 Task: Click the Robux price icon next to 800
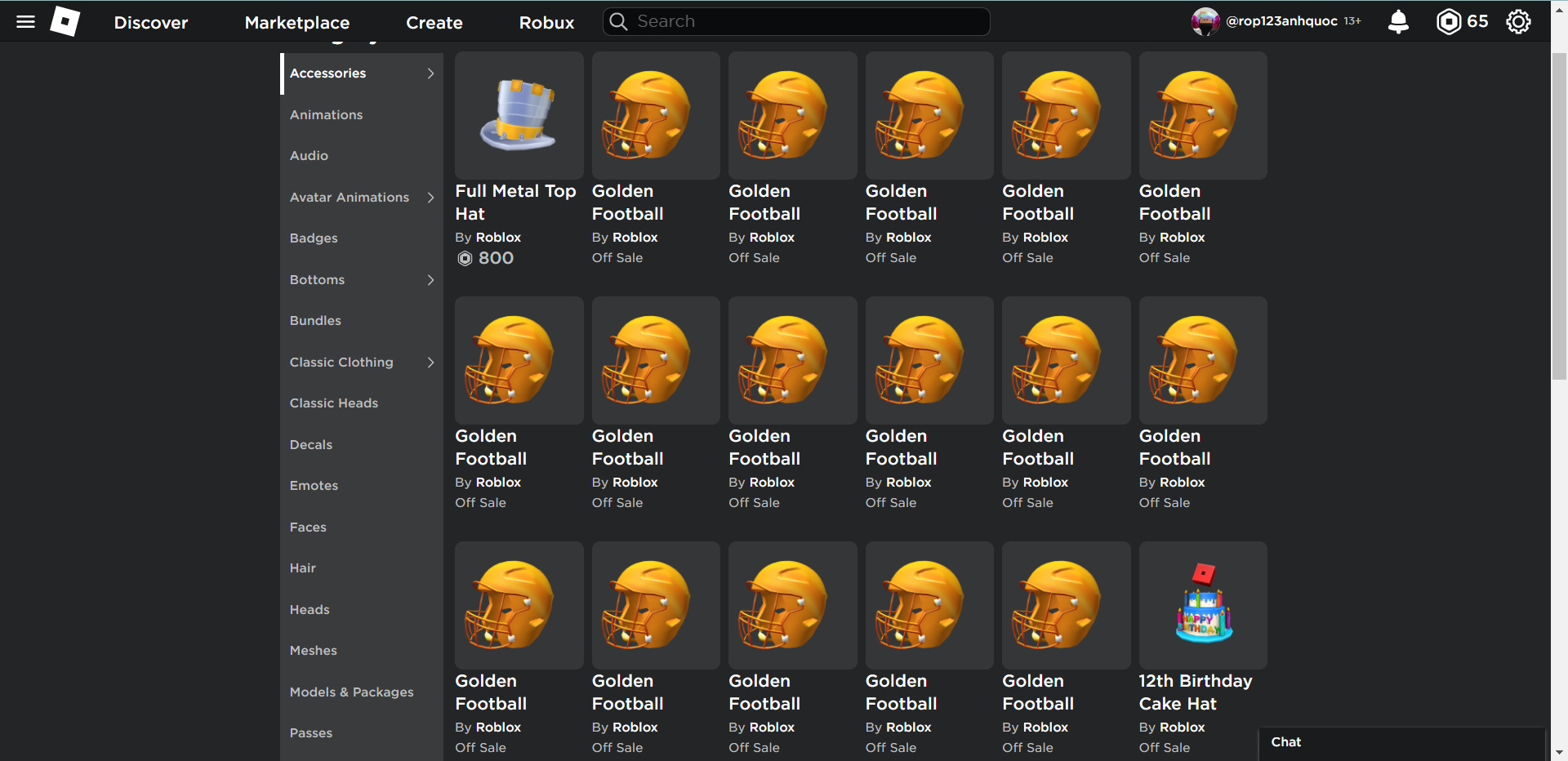465,258
